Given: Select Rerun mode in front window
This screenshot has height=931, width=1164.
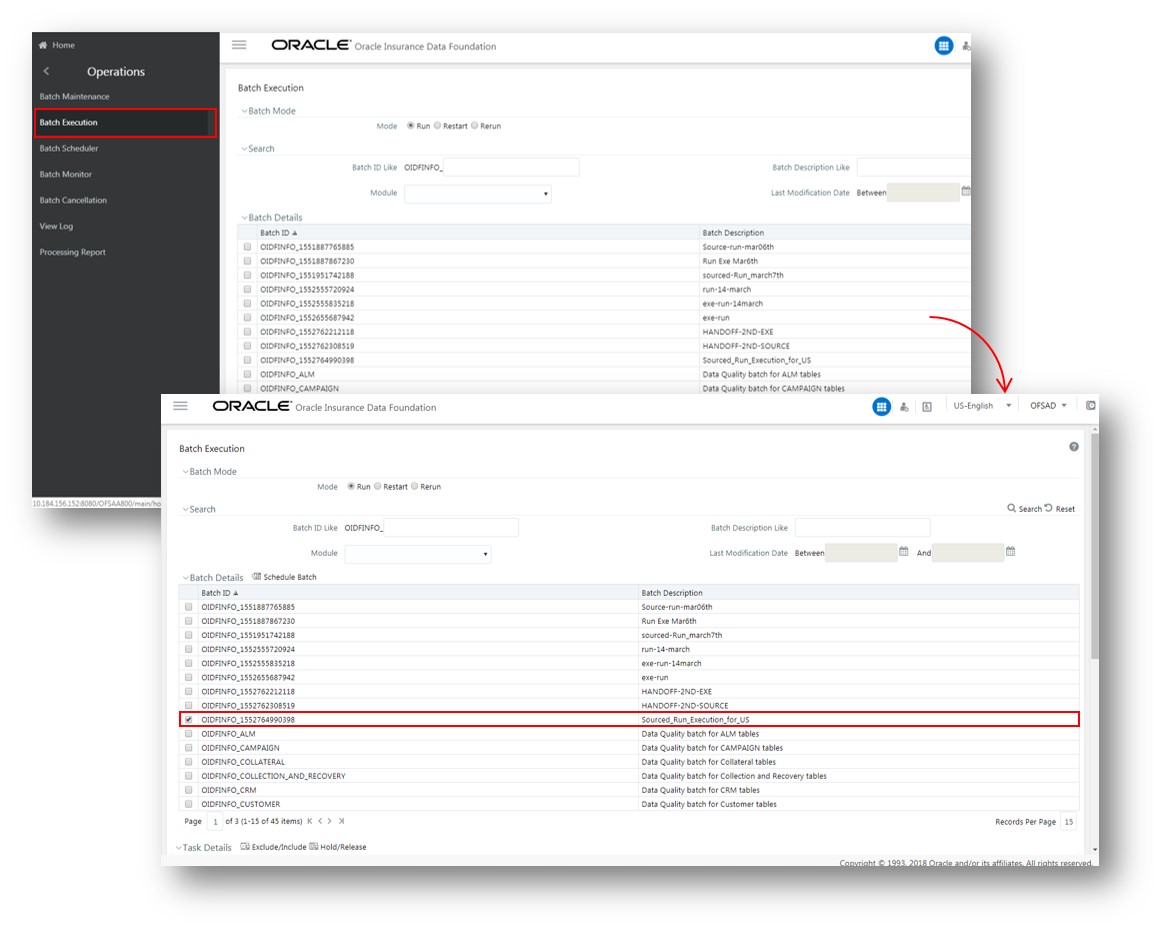Looking at the screenshot, I should coord(415,486).
